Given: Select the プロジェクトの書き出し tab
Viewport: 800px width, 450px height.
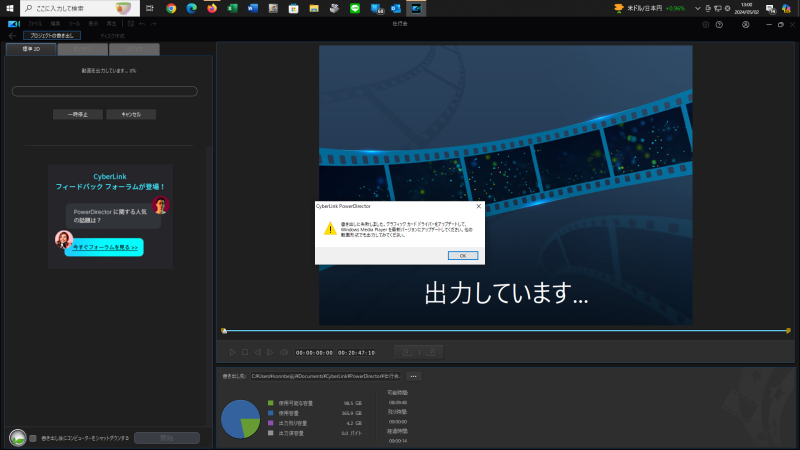Looking at the screenshot, I should pyautogui.click(x=52, y=36).
